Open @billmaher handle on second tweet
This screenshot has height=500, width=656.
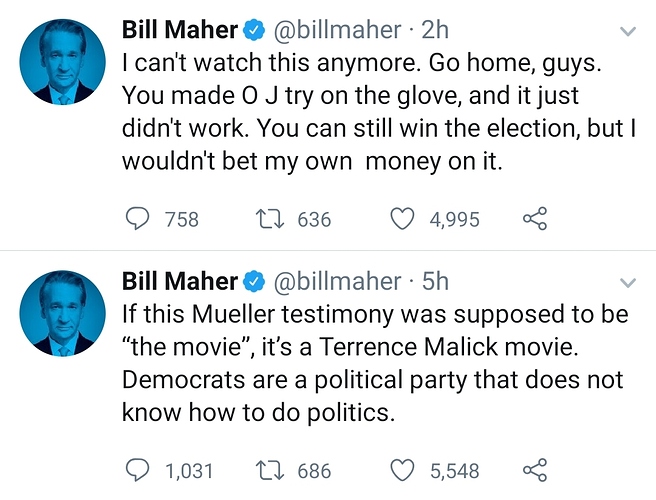point(337,281)
